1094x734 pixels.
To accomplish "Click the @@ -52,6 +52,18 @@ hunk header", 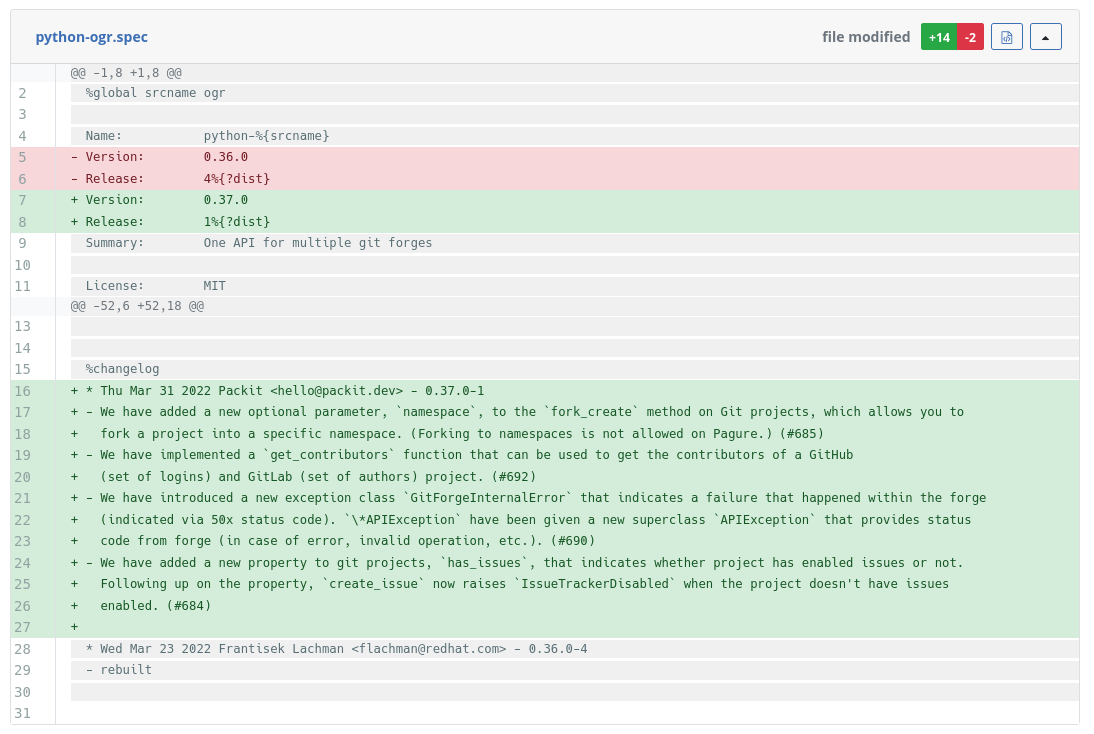I will (137, 305).
